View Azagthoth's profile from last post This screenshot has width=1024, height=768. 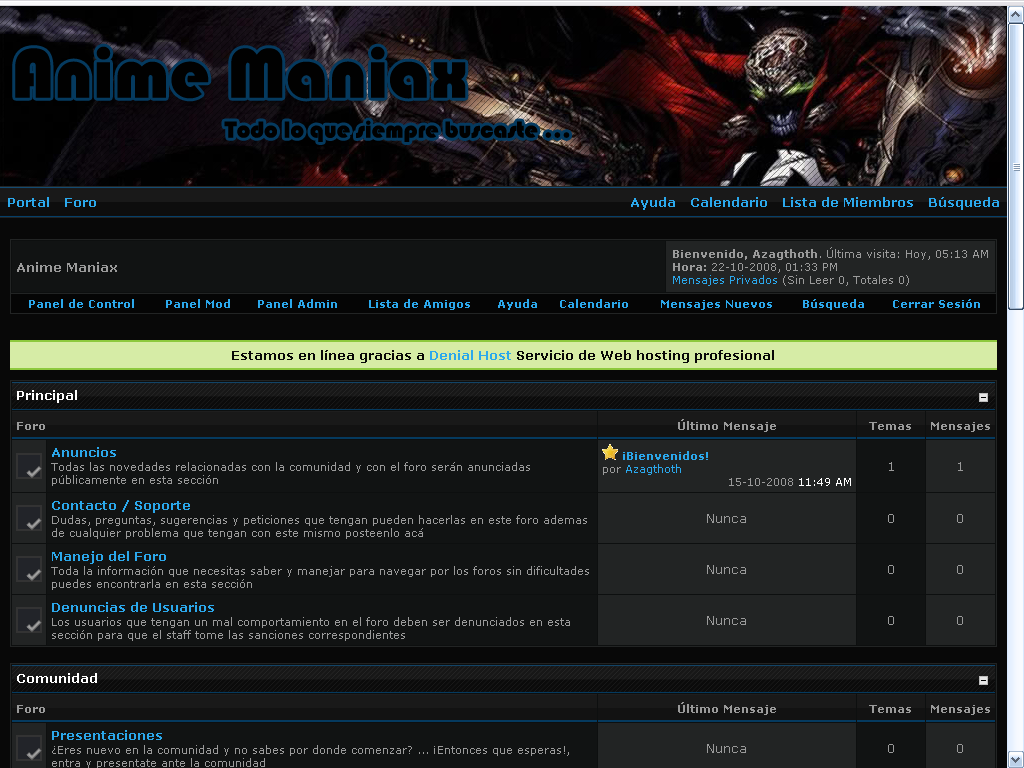(653, 469)
